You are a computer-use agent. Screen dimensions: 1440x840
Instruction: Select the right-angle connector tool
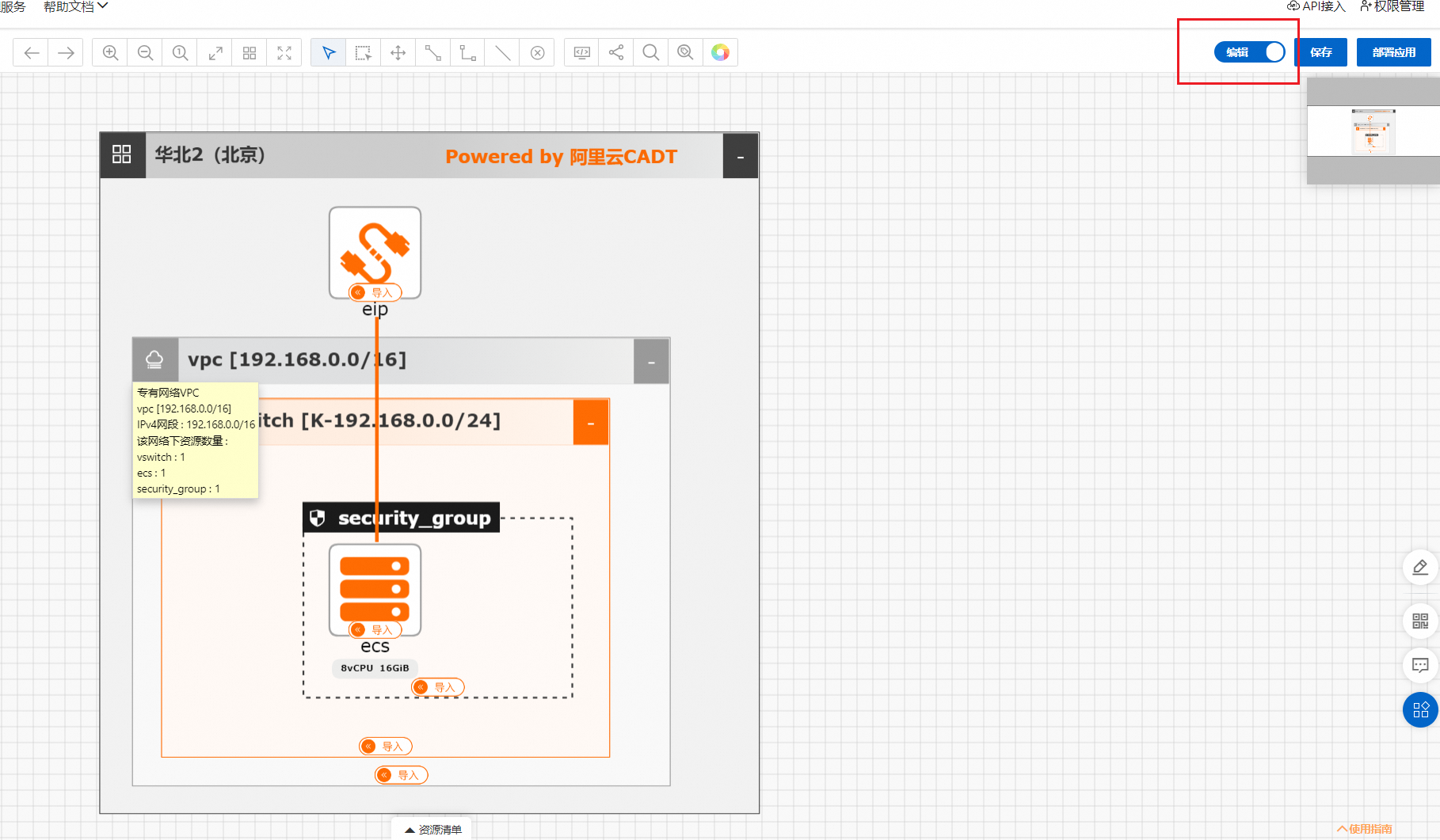pos(468,53)
